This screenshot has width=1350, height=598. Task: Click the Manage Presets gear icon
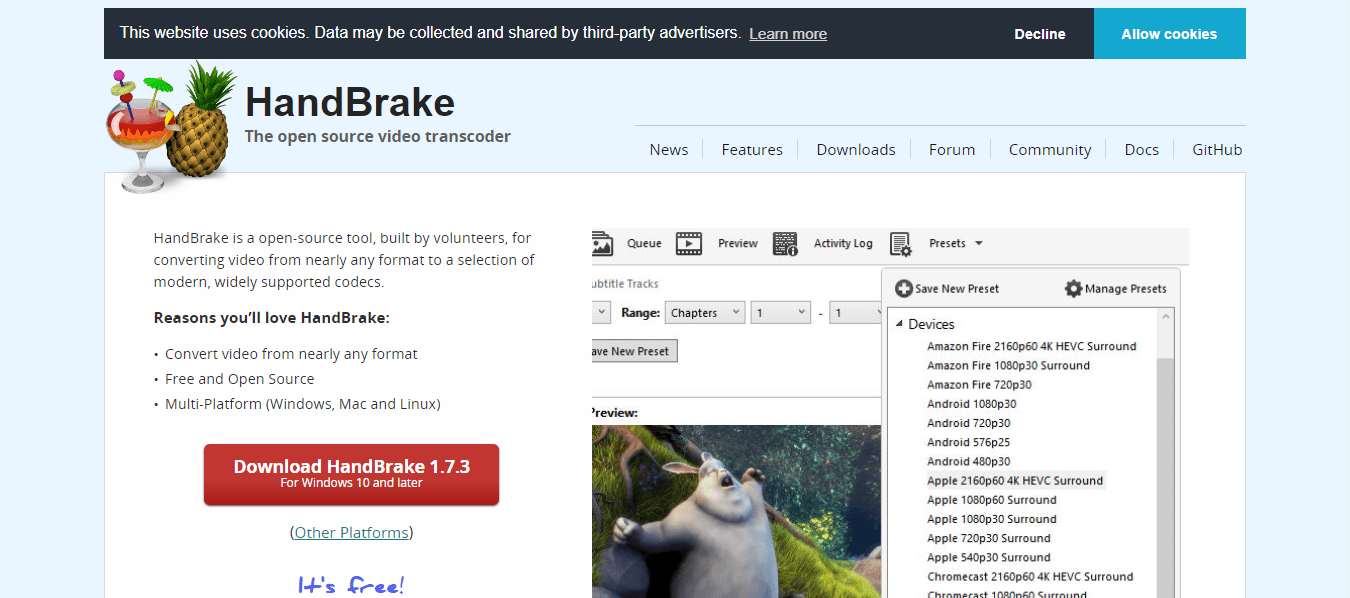1073,288
